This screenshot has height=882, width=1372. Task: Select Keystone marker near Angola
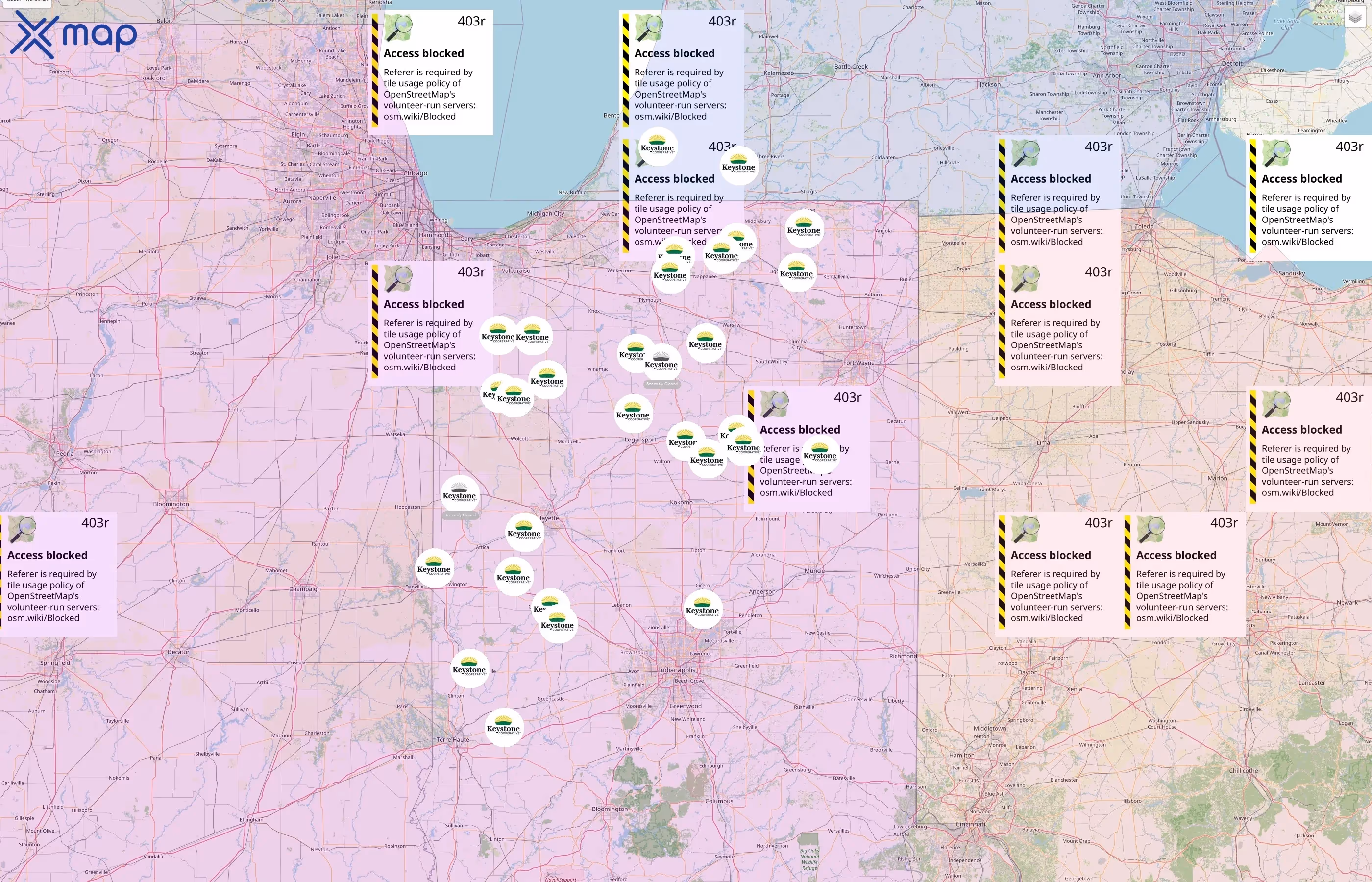click(804, 229)
